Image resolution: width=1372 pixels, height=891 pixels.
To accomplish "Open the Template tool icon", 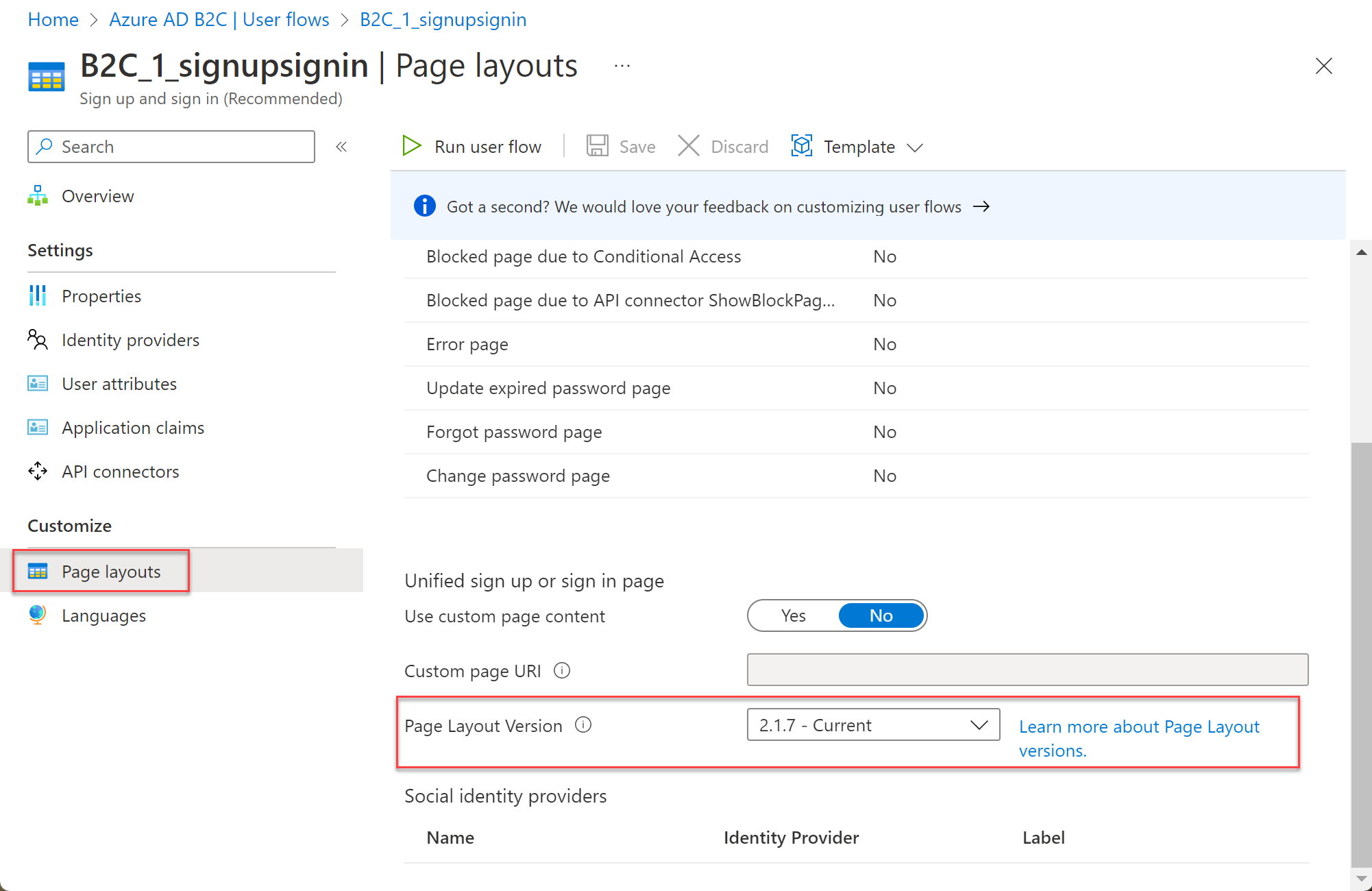I will click(801, 146).
